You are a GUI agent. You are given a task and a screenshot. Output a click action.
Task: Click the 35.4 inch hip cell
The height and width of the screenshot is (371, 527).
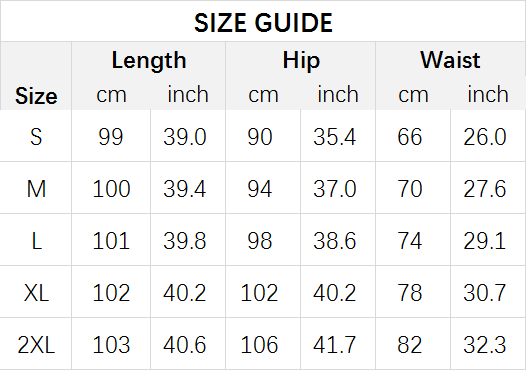(x=334, y=137)
